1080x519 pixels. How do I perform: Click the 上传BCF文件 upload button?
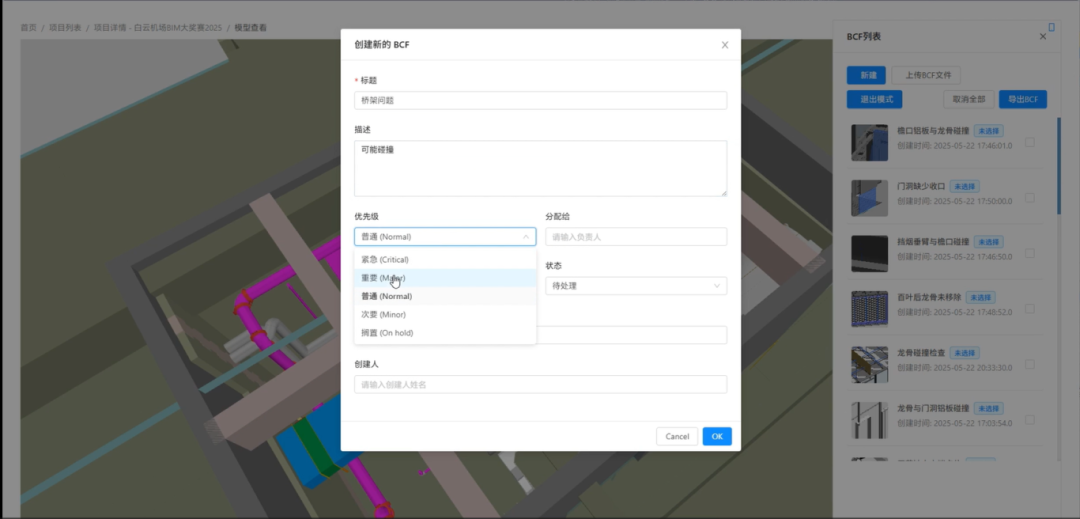[x=926, y=75]
